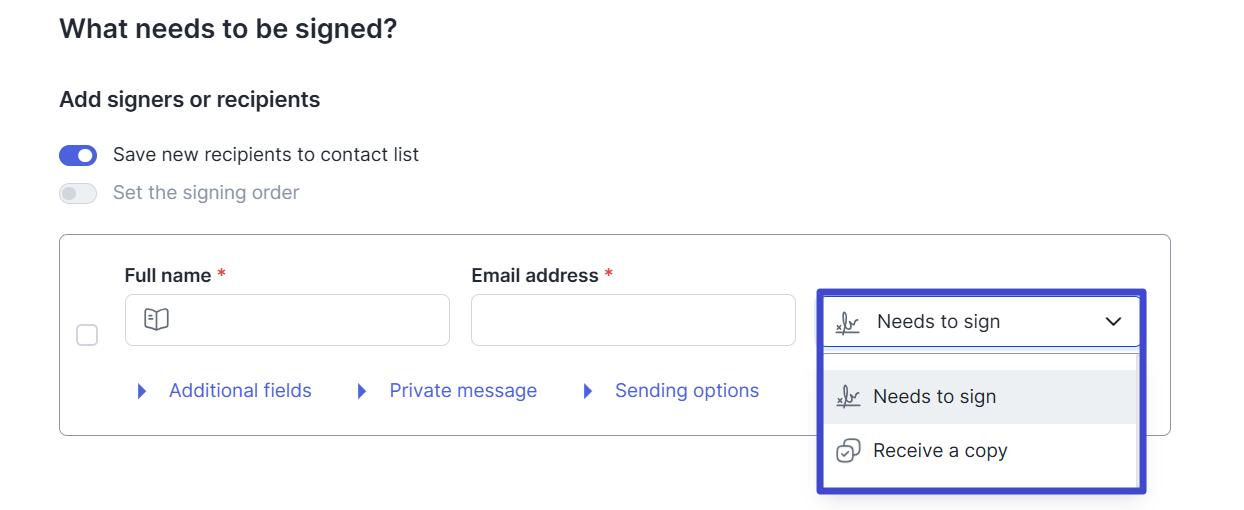Screen dimensions: 1244x510
Task: Collapse the Needs to sign dropdown chevron
Action: coord(1113,322)
